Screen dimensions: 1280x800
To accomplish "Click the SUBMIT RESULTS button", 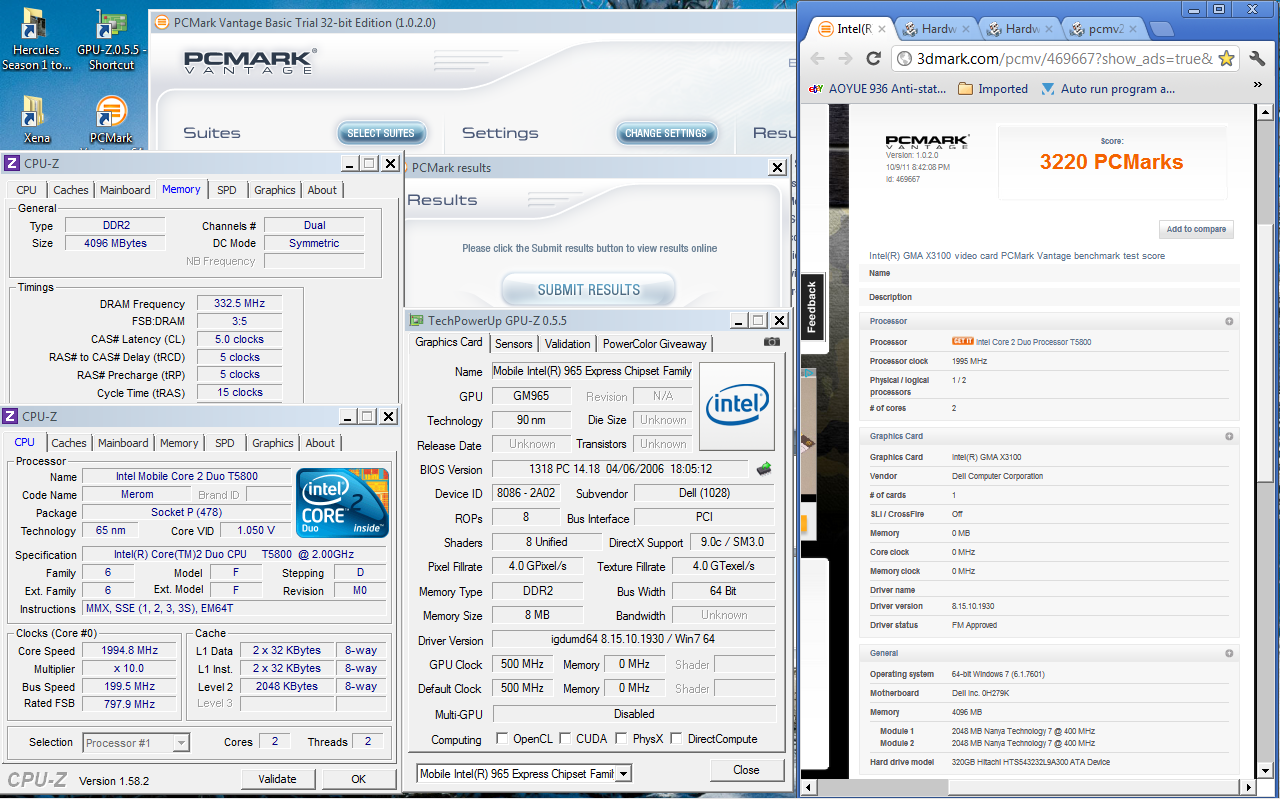I will (x=589, y=290).
